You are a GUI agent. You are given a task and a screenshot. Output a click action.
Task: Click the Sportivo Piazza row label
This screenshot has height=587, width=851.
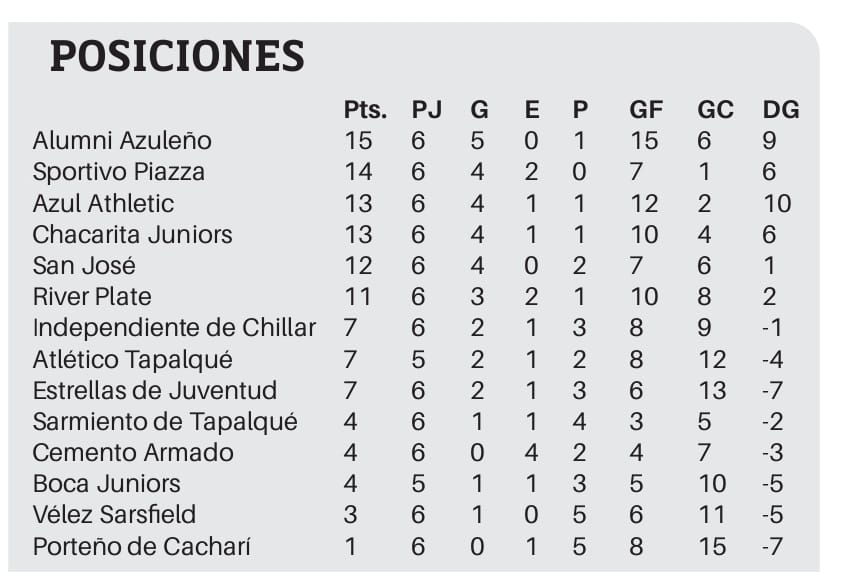coord(119,172)
